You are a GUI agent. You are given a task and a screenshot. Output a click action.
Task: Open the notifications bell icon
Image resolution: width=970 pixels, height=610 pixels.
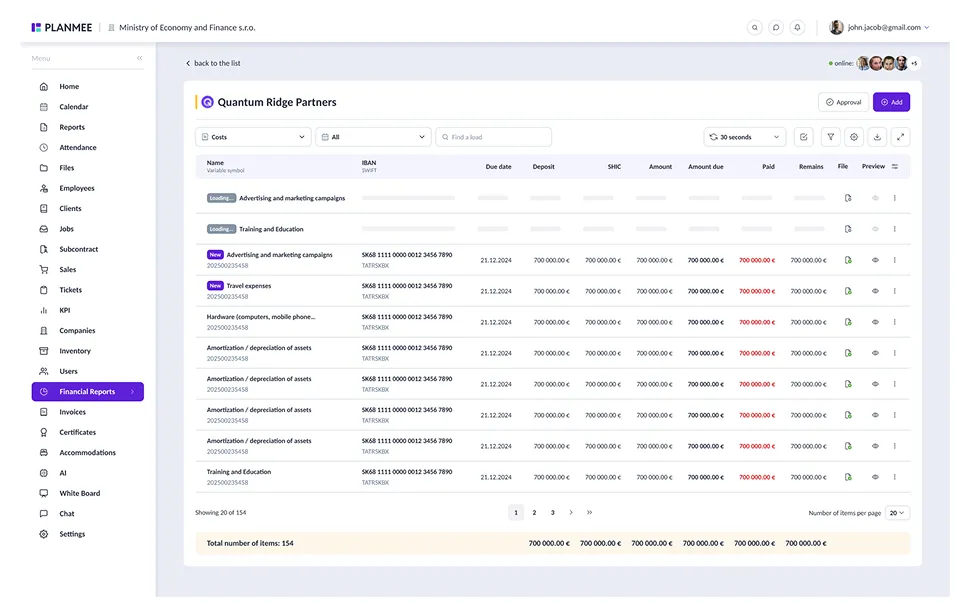point(797,27)
